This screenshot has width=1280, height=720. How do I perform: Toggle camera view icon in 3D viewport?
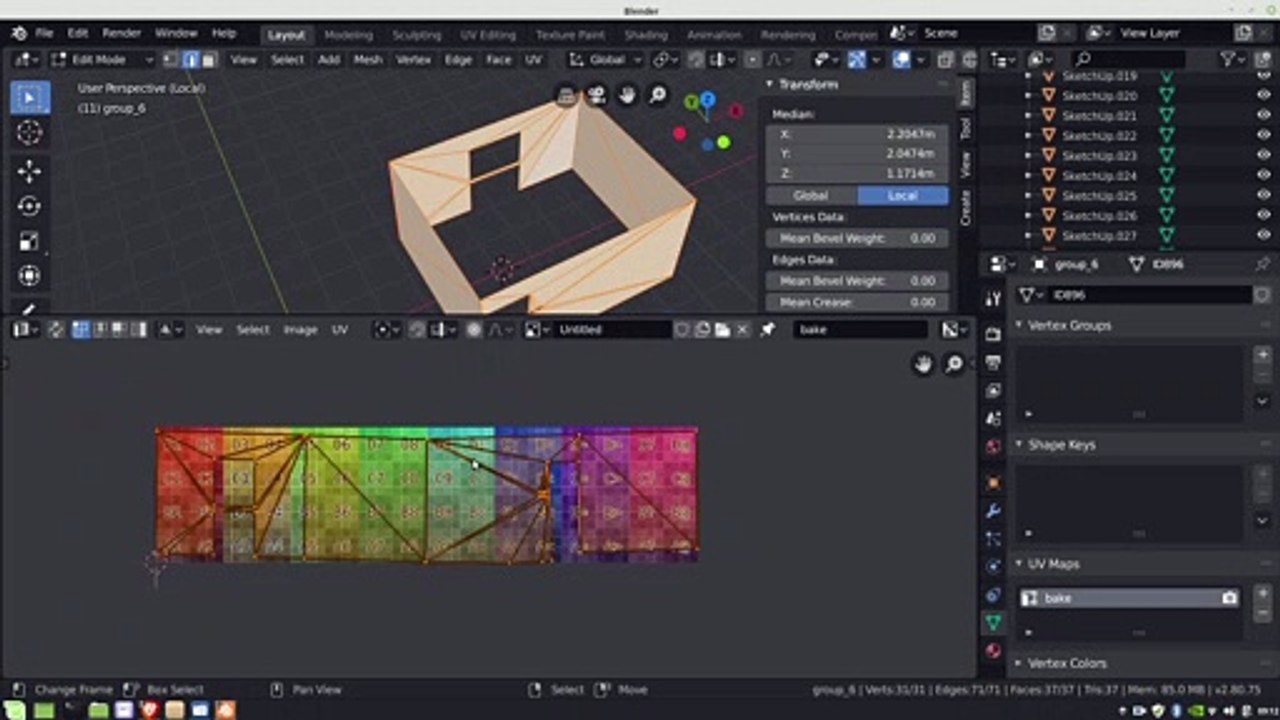click(596, 95)
